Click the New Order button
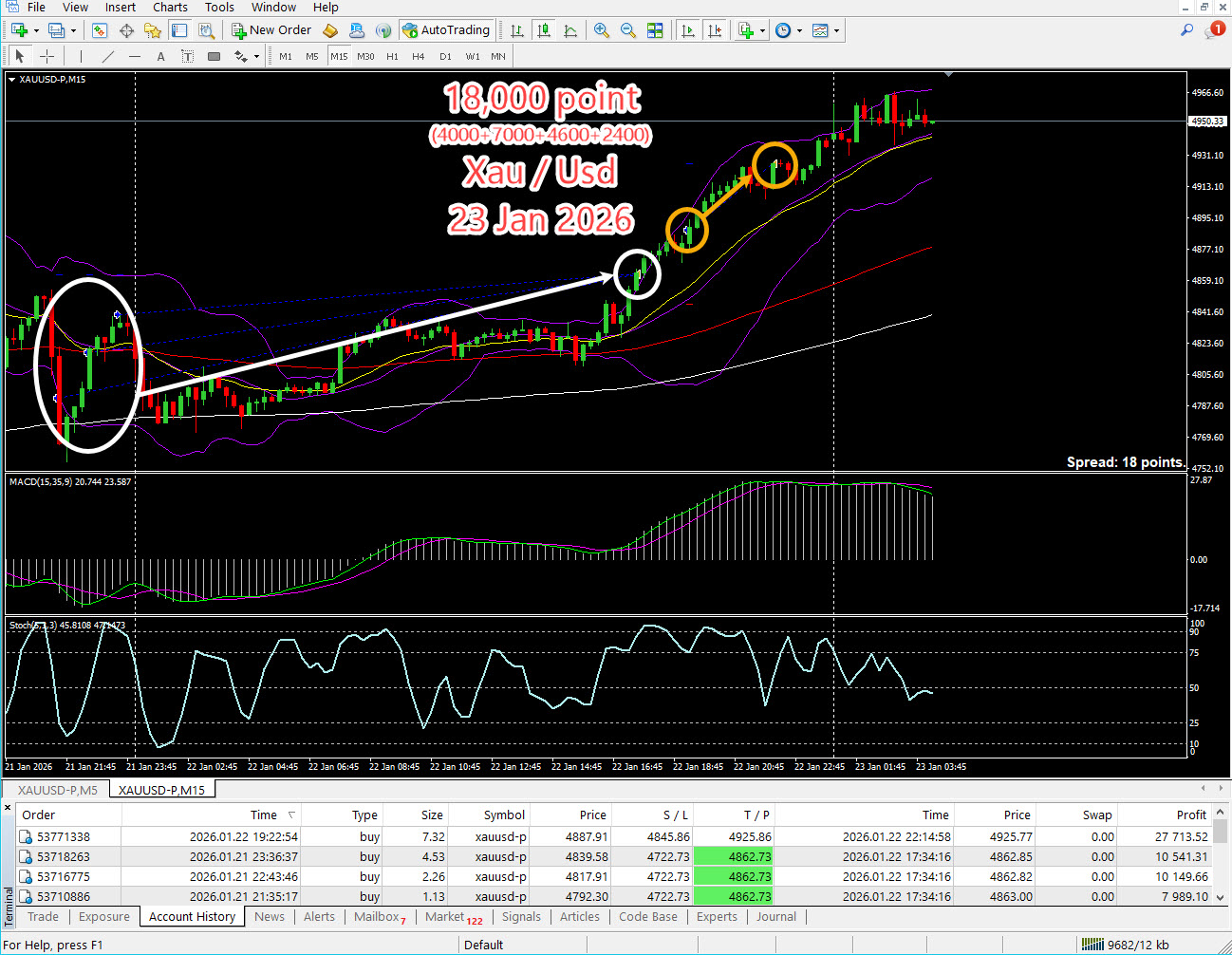This screenshot has width=1232, height=955. coord(271,30)
